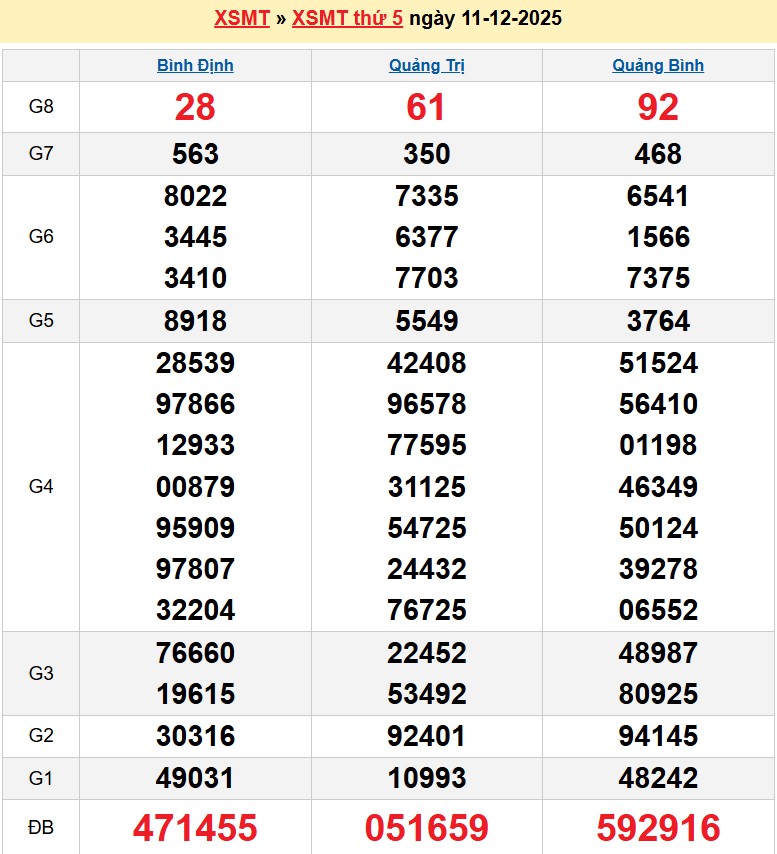This screenshot has width=777, height=854.
Task: Select the G3 number 76660
Action: tap(195, 653)
